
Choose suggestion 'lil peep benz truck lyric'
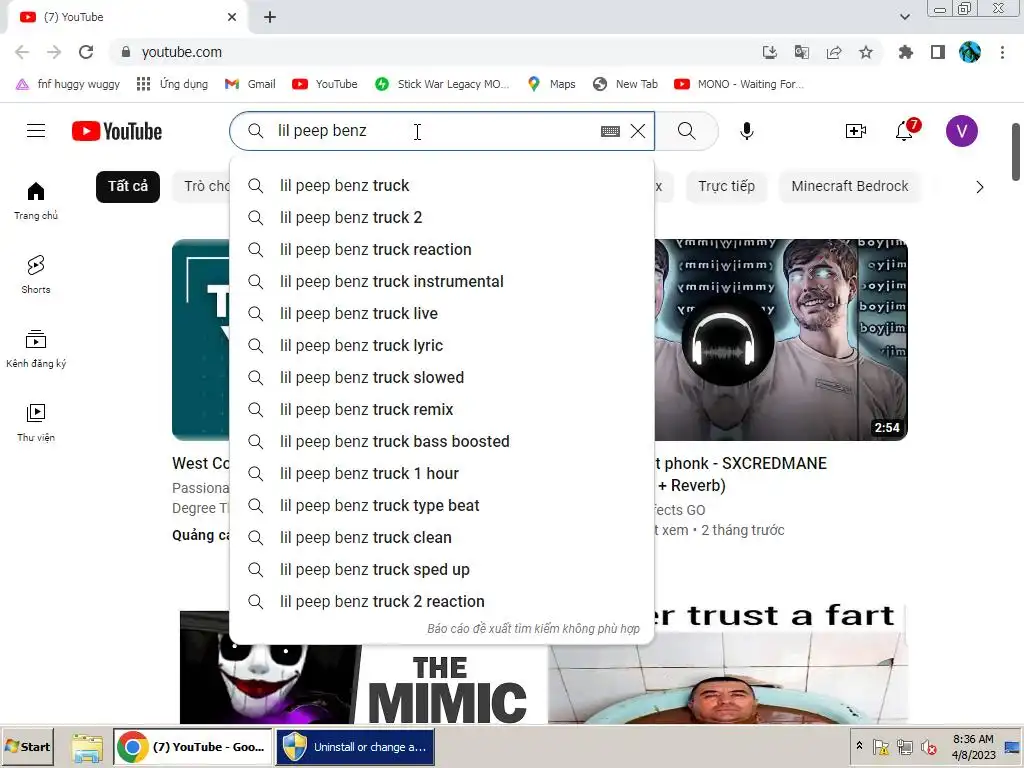pos(442,345)
